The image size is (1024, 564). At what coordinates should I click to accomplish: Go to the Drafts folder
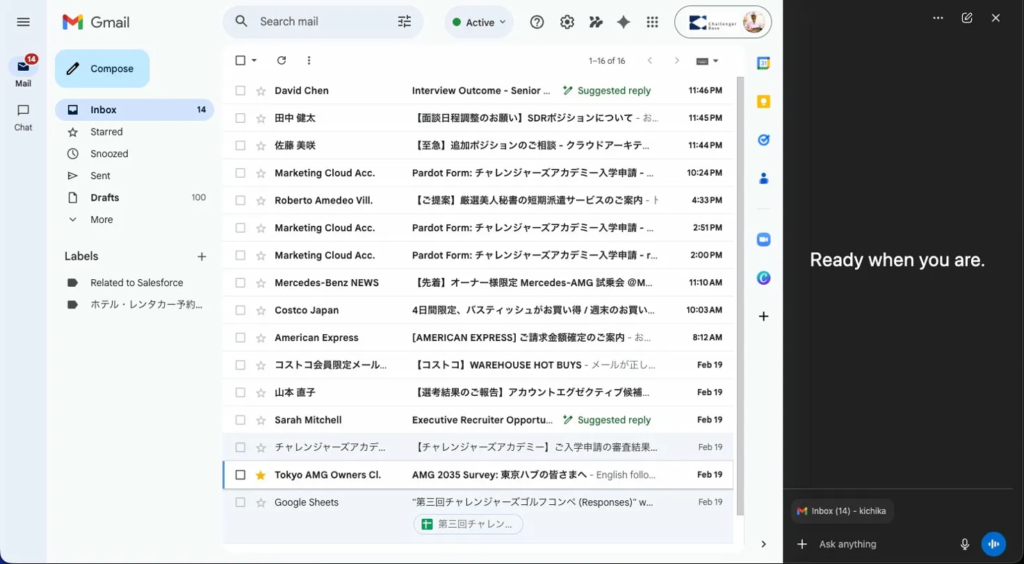[x=104, y=198]
